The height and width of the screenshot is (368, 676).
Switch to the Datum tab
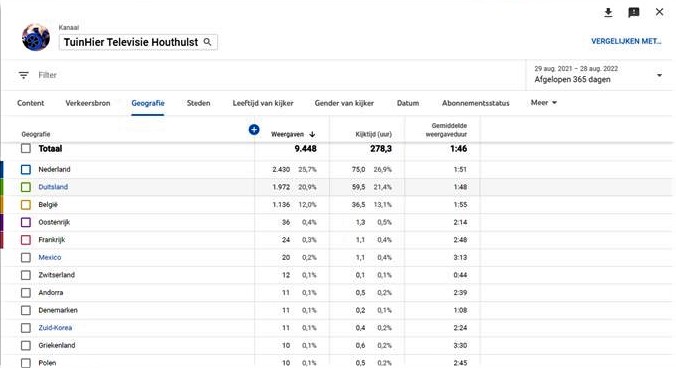click(408, 103)
